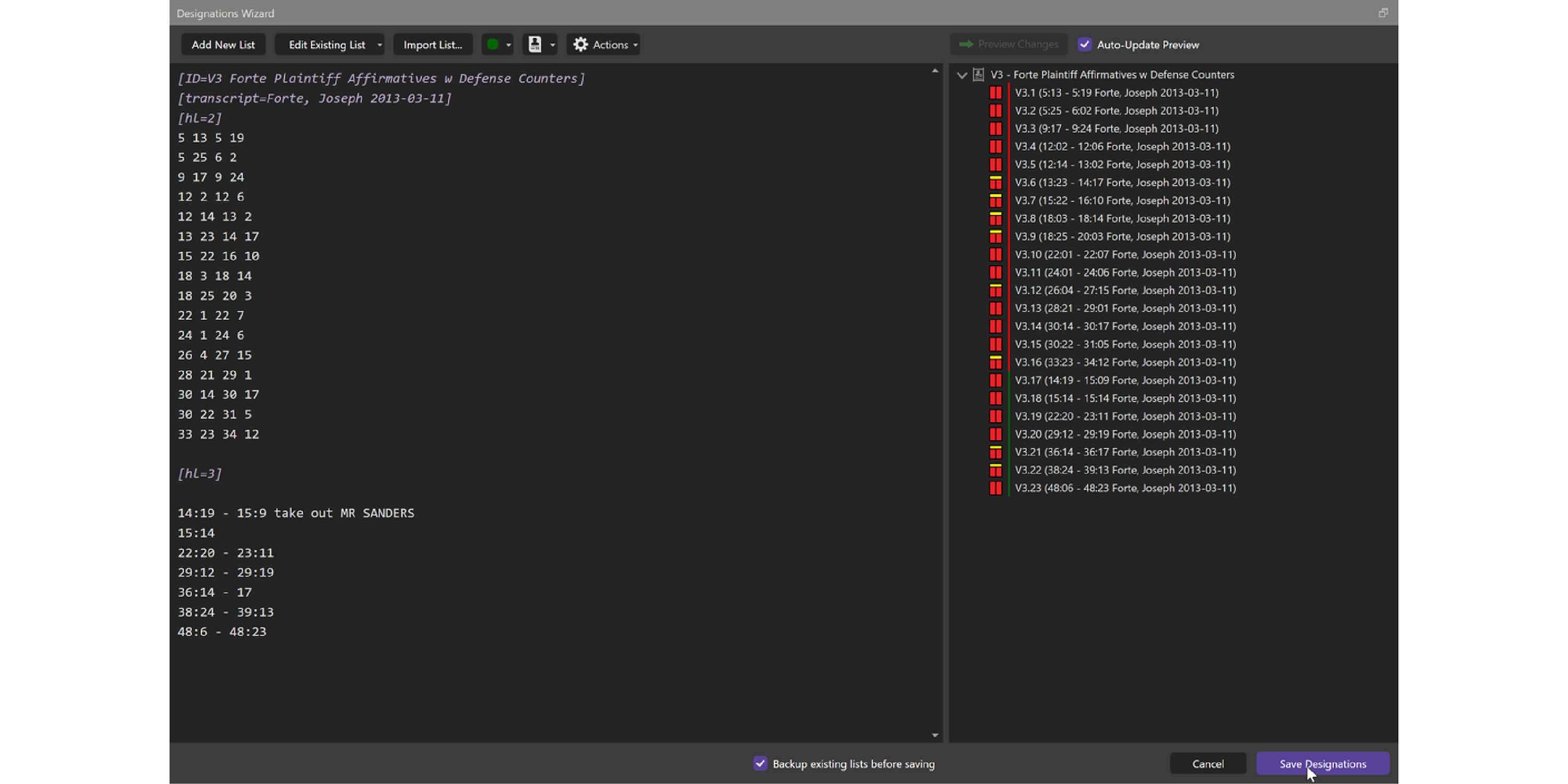Toggle Auto-Update Preview checkbox

coord(1084,44)
